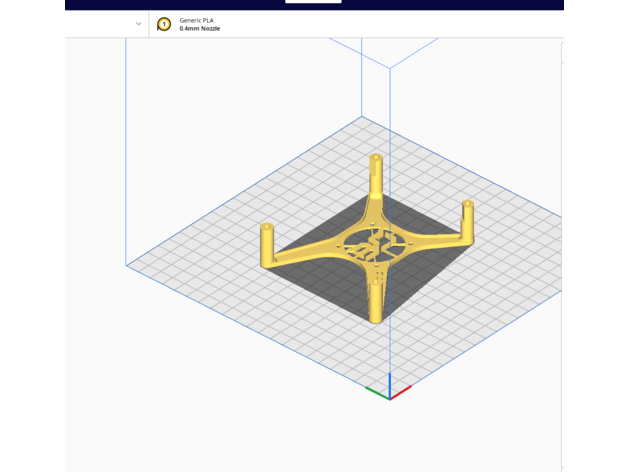This screenshot has width=628, height=472.
Task: Expand the printer selector chevron
Action: [x=138, y=24]
